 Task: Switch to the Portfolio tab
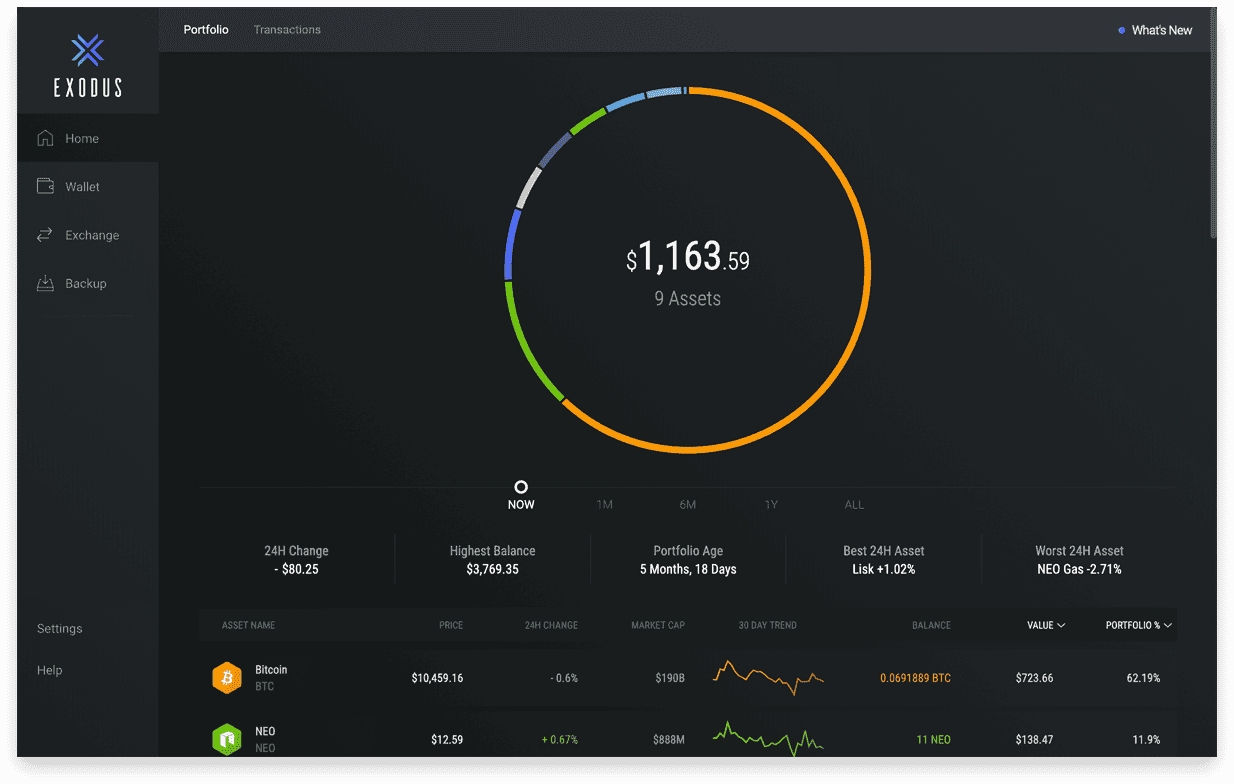click(206, 30)
